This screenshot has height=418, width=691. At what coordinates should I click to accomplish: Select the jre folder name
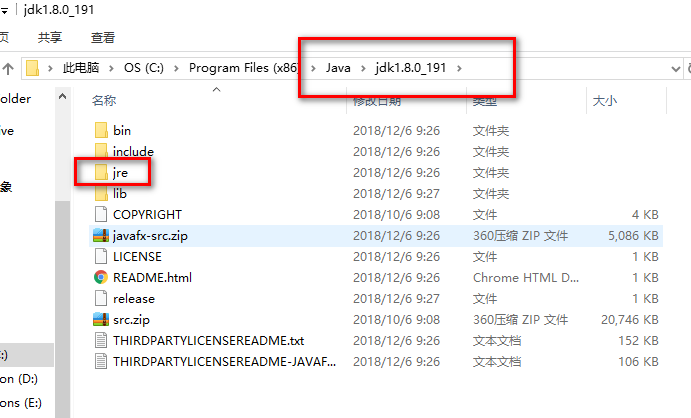click(120, 173)
